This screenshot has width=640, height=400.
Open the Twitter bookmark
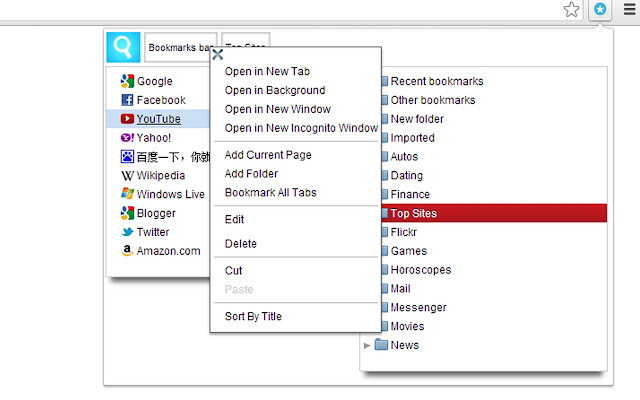tap(153, 232)
